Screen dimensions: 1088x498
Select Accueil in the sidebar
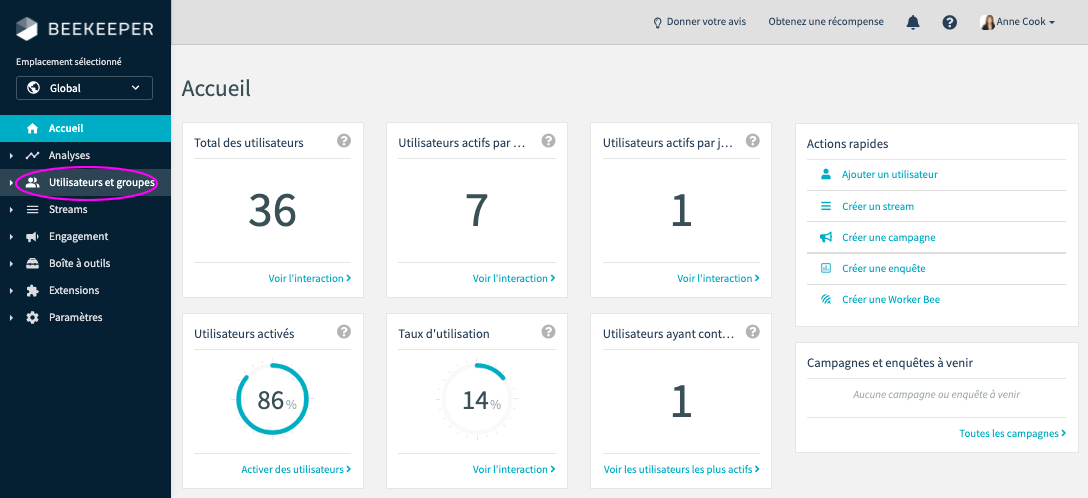66,128
